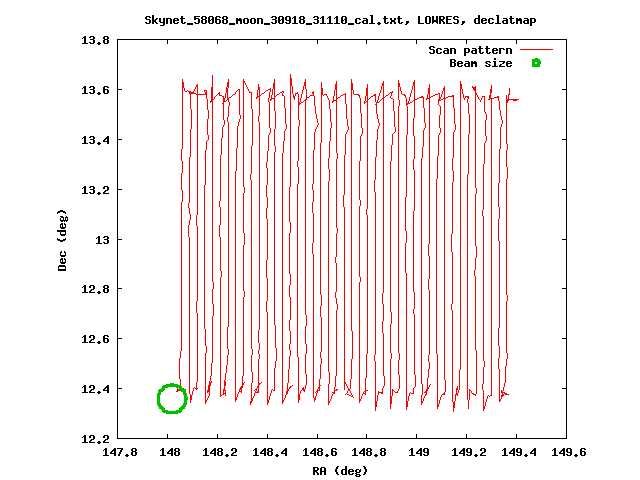This screenshot has width=640, height=480.
Task: Click y-axis tick label 13.4
Action: (96, 140)
